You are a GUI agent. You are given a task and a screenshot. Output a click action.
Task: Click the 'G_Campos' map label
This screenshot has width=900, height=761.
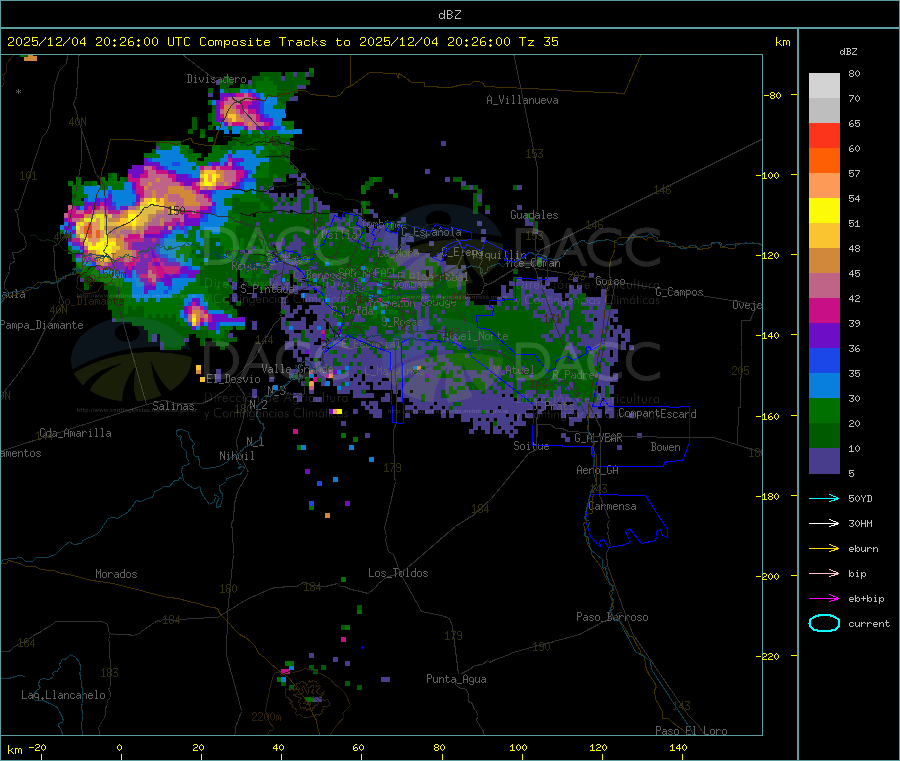(679, 292)
